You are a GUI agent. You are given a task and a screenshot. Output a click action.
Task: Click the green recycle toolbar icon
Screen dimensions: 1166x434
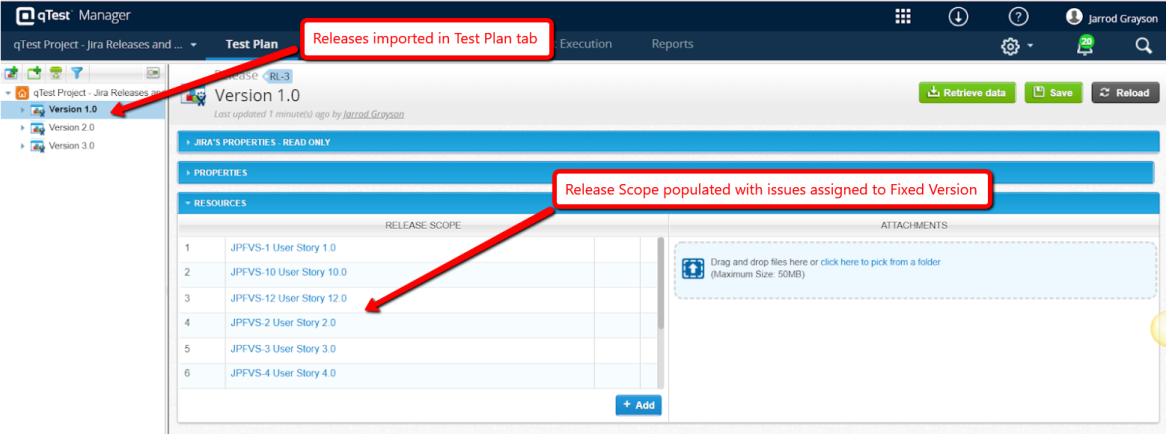point(55,73)
